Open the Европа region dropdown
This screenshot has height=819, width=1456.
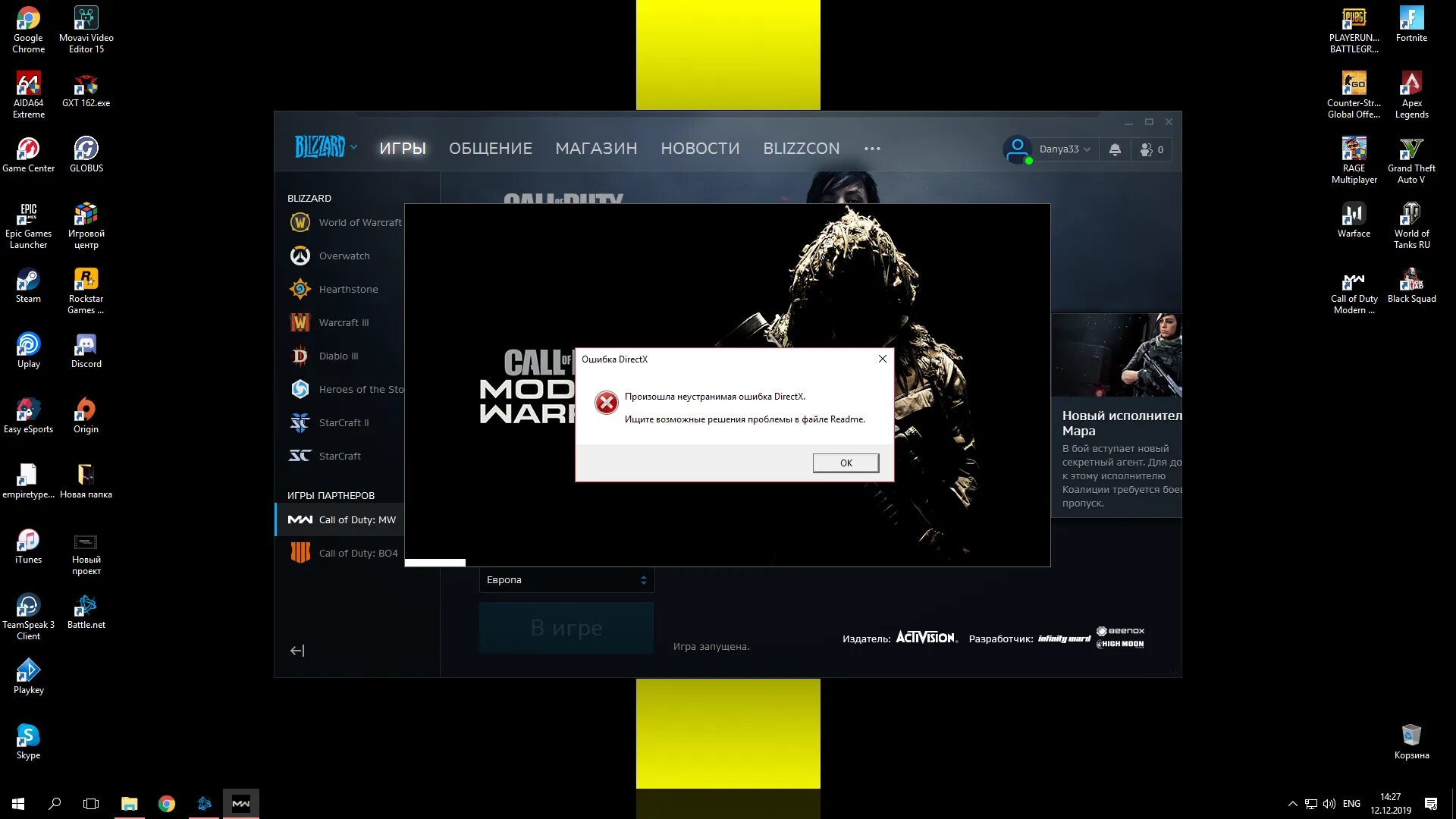[566, 579]
